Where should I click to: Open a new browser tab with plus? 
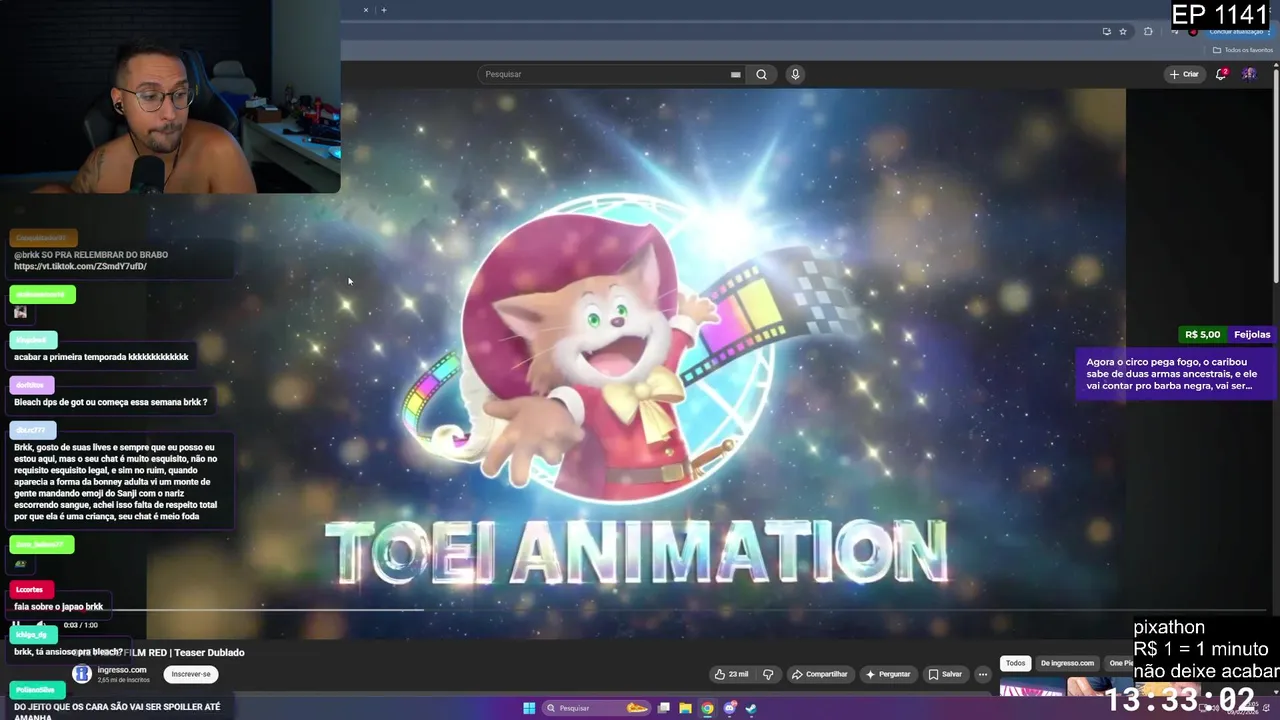click(383, 10)
